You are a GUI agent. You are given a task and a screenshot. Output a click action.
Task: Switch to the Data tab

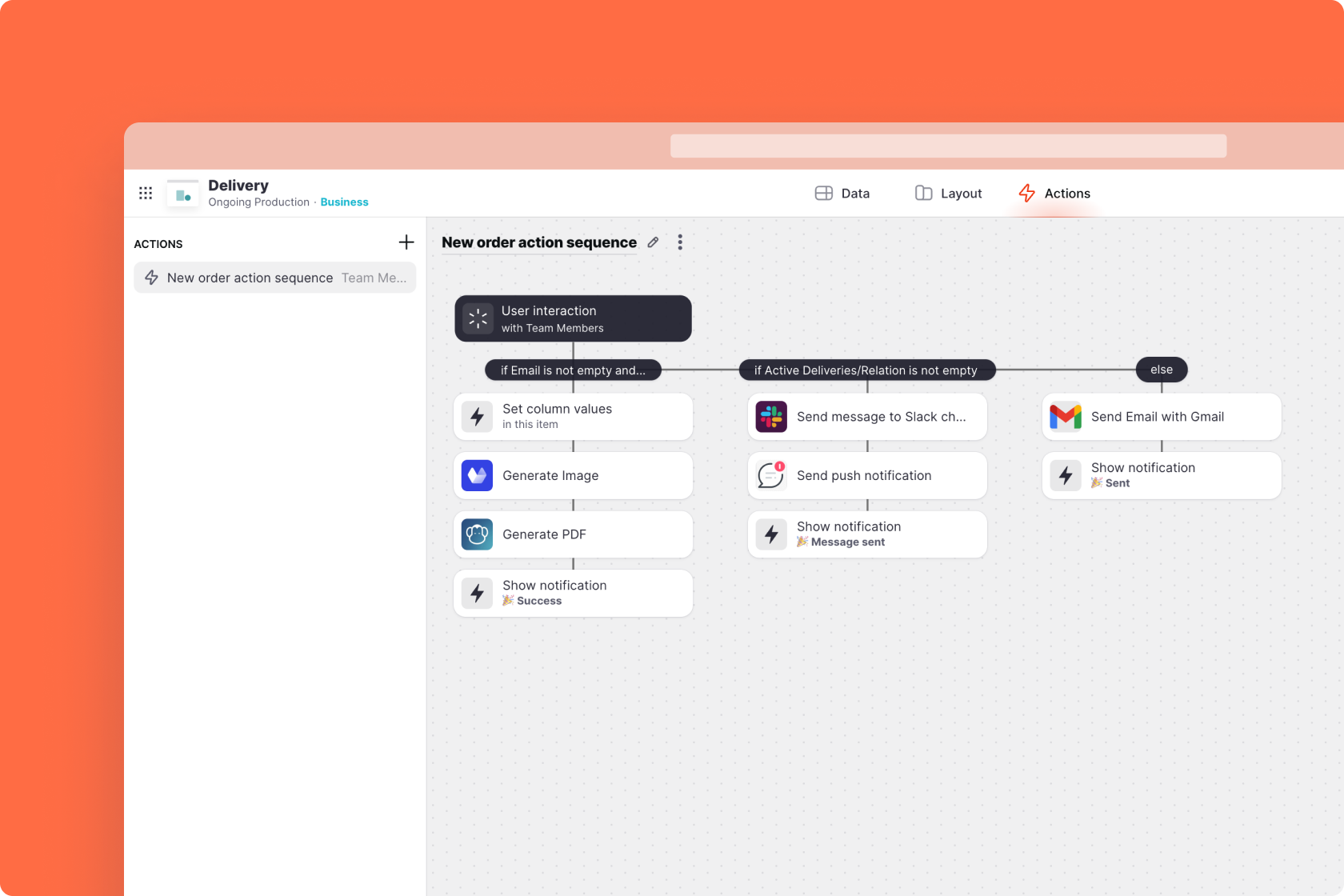coord(842,193)
